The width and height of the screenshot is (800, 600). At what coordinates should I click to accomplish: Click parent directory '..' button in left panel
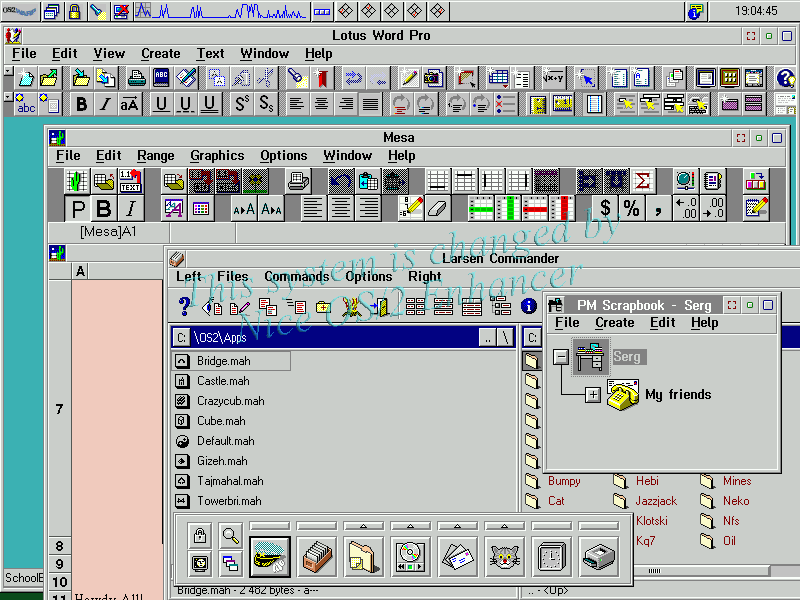click(x=488, y=337)
